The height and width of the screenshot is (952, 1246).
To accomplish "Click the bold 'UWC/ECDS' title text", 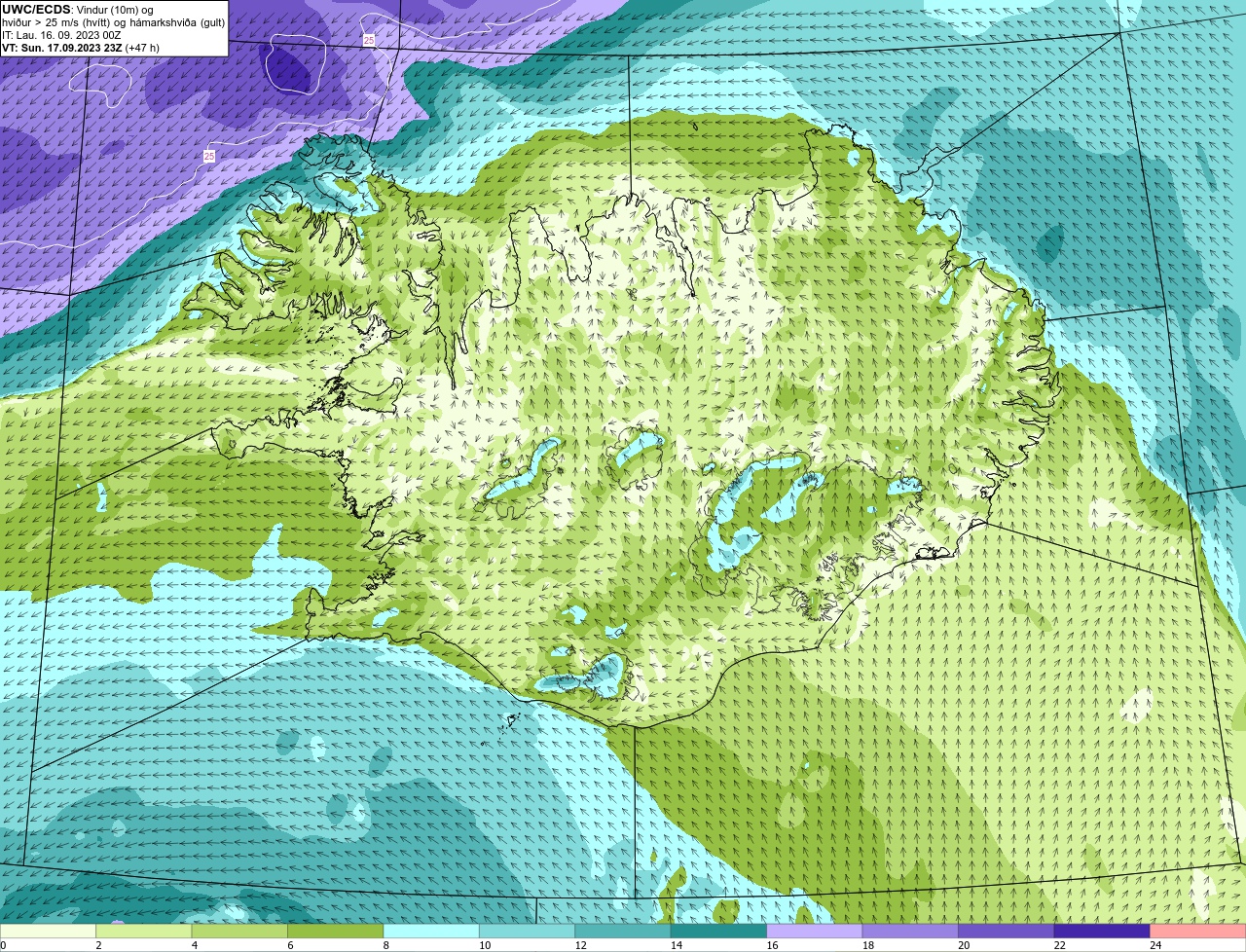I will coord(36,10).
